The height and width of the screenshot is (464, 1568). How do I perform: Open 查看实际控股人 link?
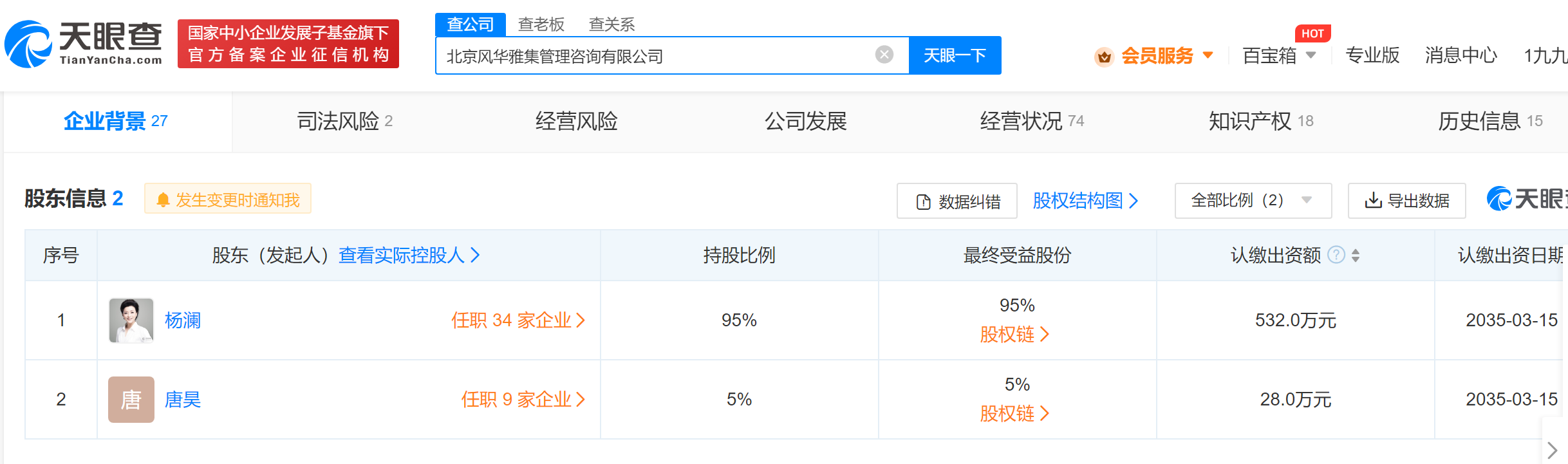409,255
